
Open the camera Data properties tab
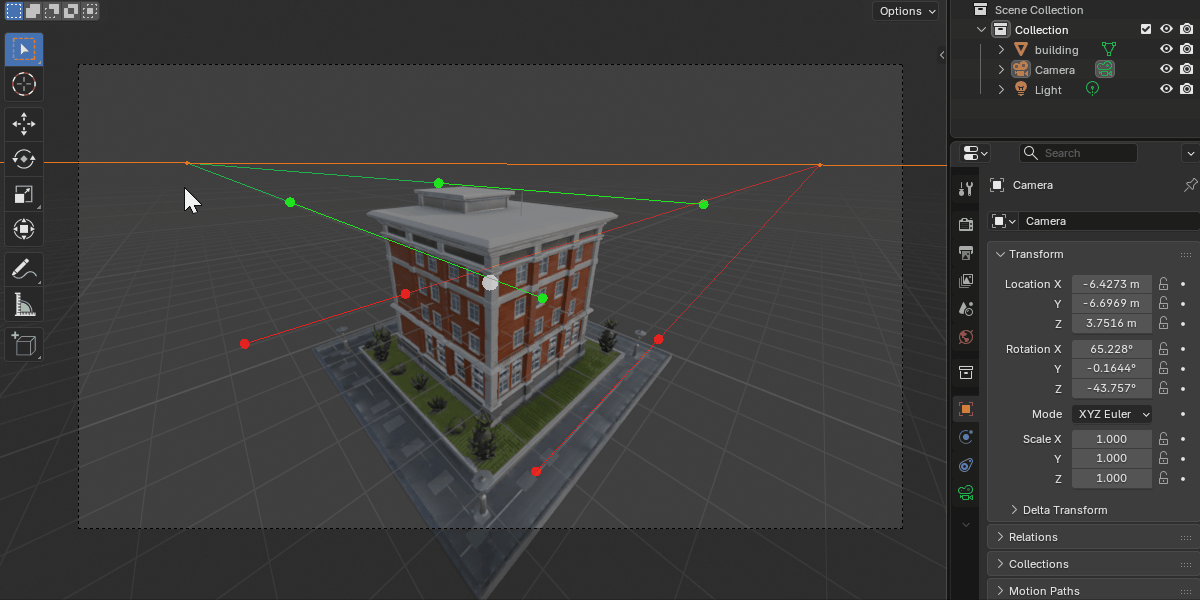tap(965, 492)
